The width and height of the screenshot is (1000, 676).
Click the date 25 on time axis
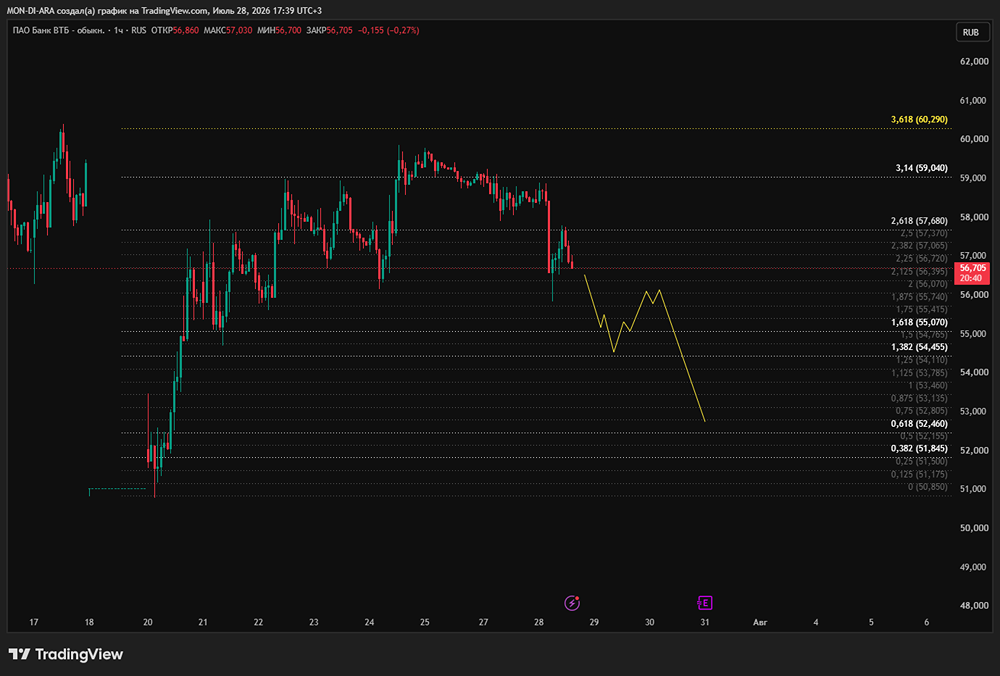425,622
